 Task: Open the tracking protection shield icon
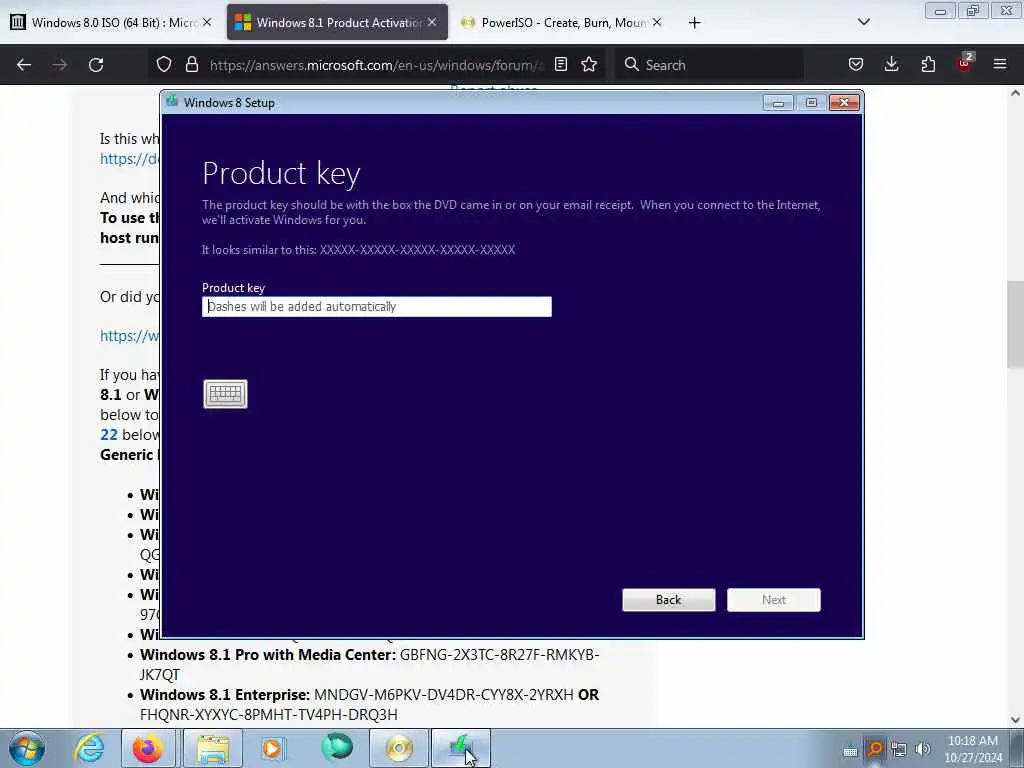(x=164, y=64)
